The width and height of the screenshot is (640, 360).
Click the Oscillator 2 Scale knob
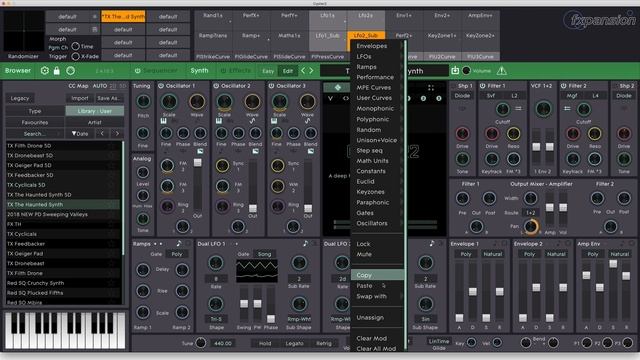(224, 102)
